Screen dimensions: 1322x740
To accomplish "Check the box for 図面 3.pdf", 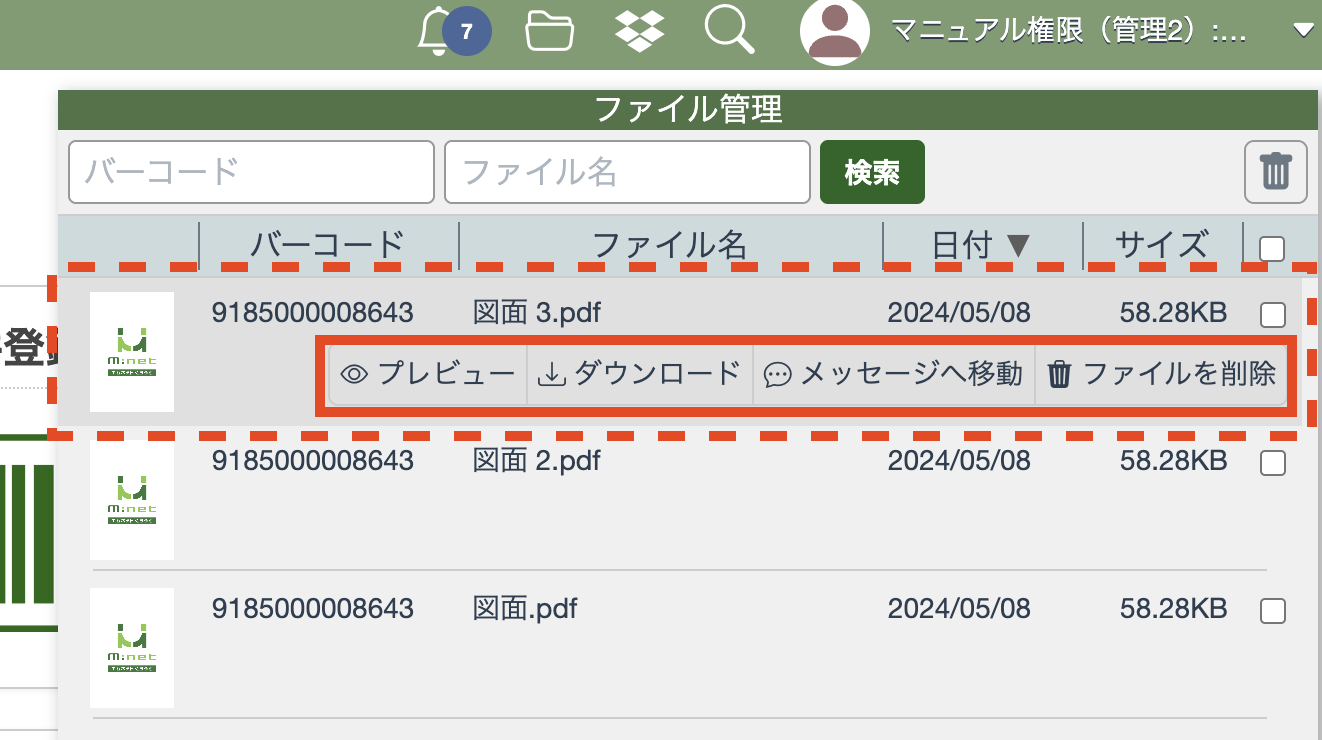I will pos(1272,315).
